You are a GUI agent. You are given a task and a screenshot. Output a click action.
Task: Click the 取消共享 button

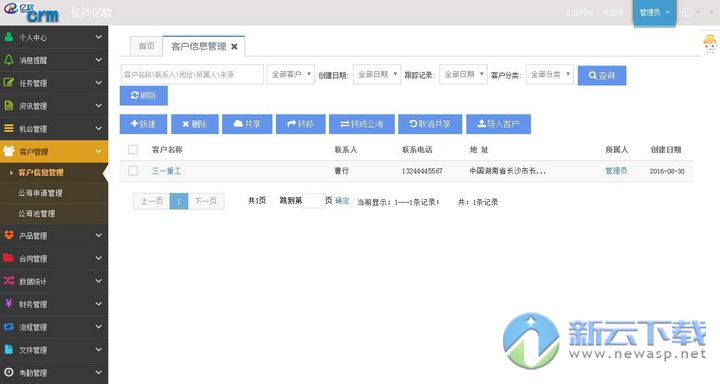click(x=430, y=124)
